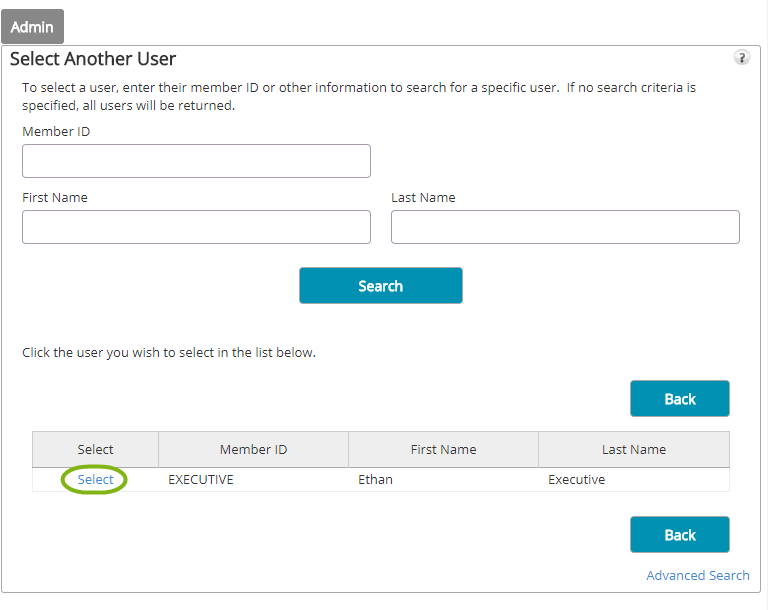
Task: Sort by the Member ID column header
Action: coord(253,449)
